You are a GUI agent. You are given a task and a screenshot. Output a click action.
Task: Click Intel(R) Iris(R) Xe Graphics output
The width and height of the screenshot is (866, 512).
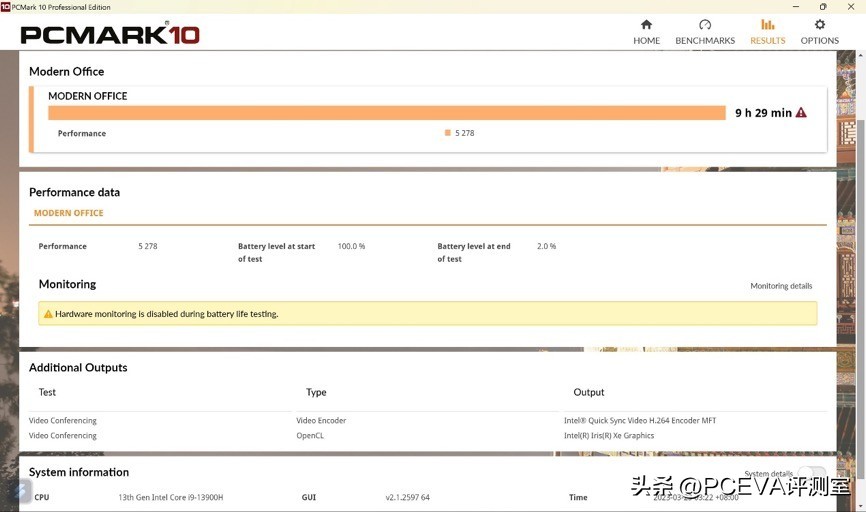coord(609,435)
